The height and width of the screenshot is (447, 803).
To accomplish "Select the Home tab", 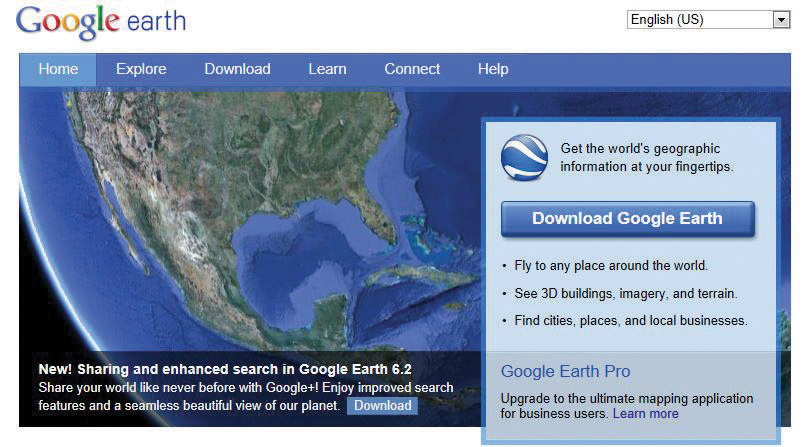I will click(58, 69).
